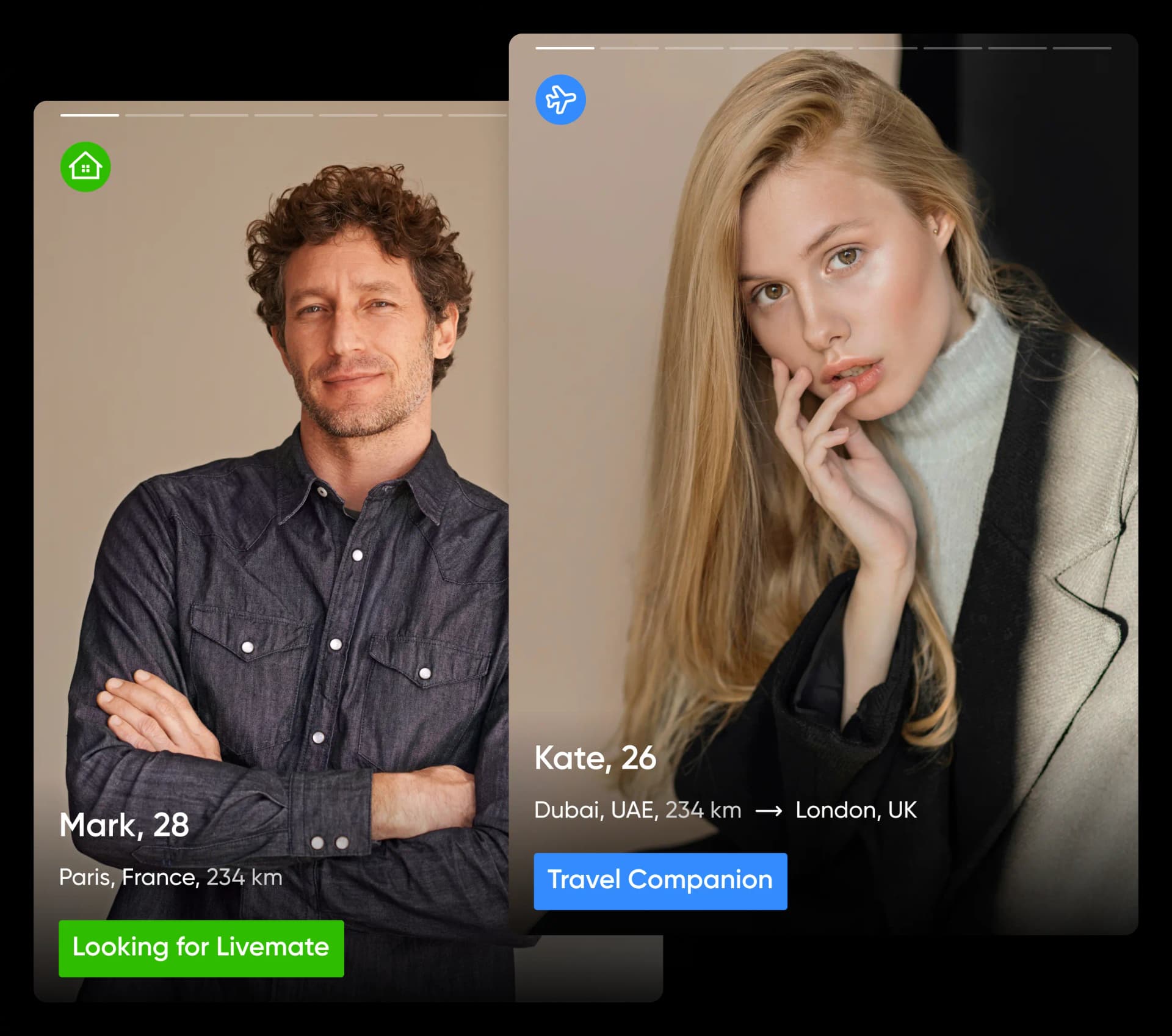Click Dubai, UAE origin location text
This screenshot has width=1172, height=1036.
596,810
